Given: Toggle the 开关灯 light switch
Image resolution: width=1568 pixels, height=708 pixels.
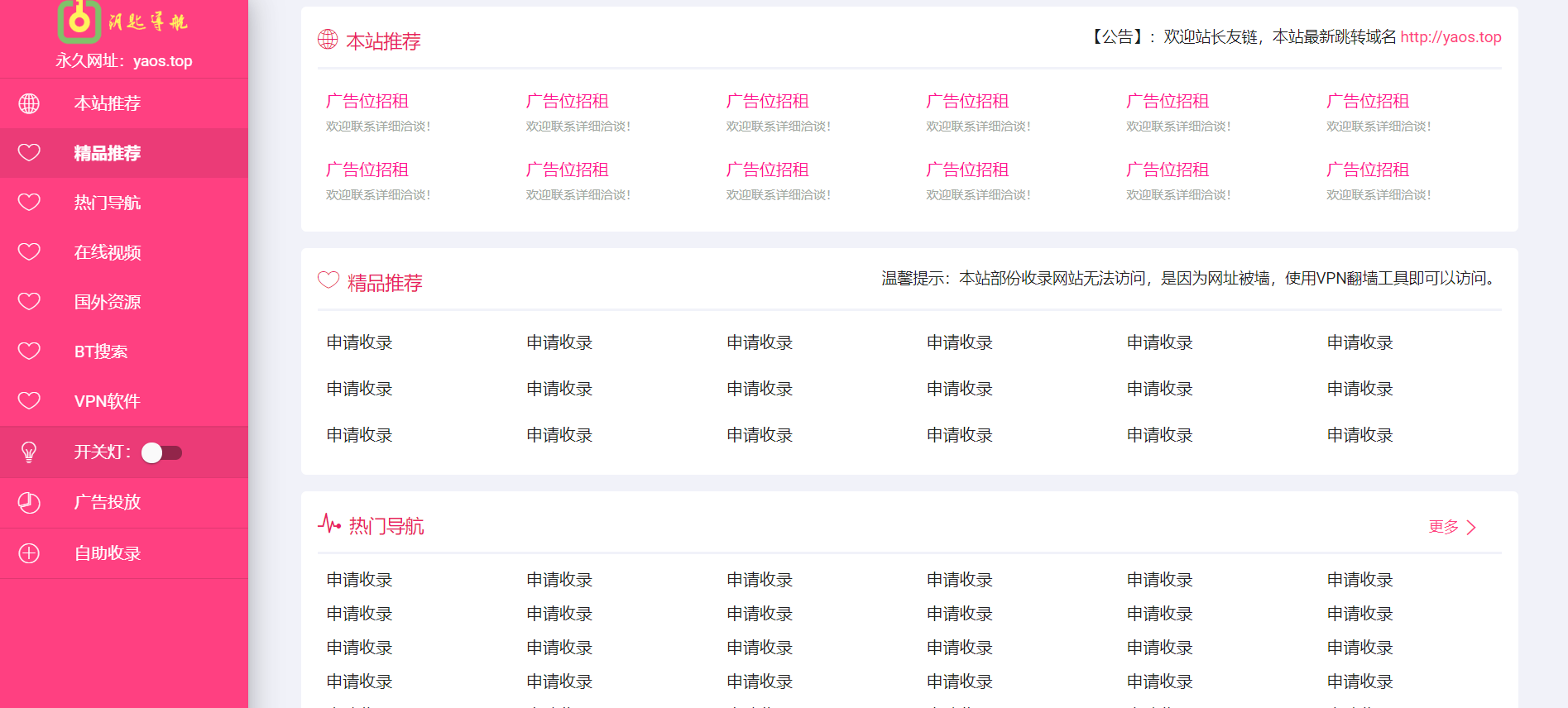Looking at the screenshot, I should coord(161,452).
